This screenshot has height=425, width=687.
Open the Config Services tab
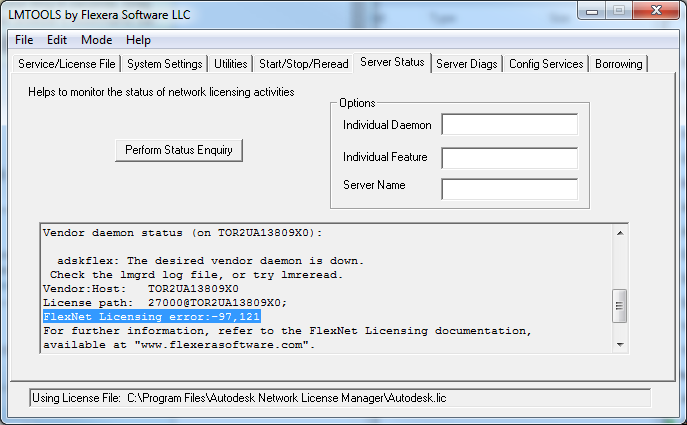point(546,64)
